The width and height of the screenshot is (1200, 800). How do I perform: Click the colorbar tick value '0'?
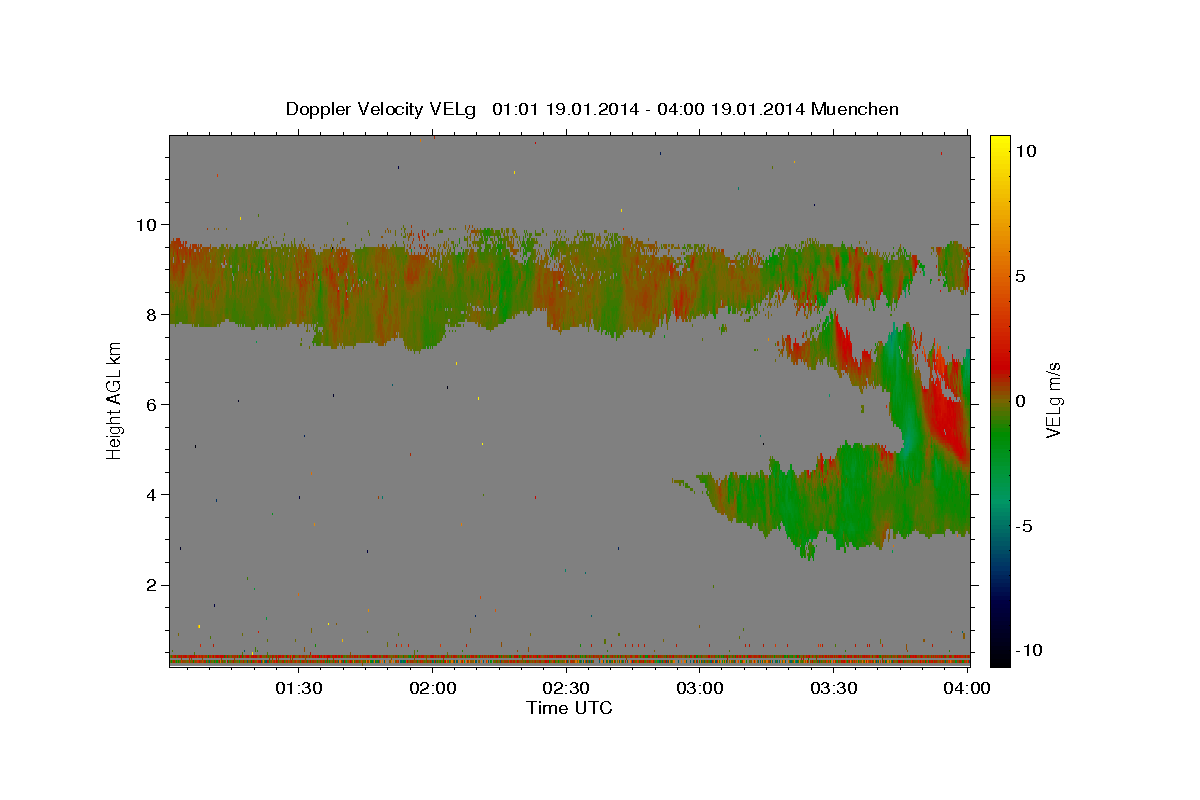pyautogui.click(x=1020, y=401)
